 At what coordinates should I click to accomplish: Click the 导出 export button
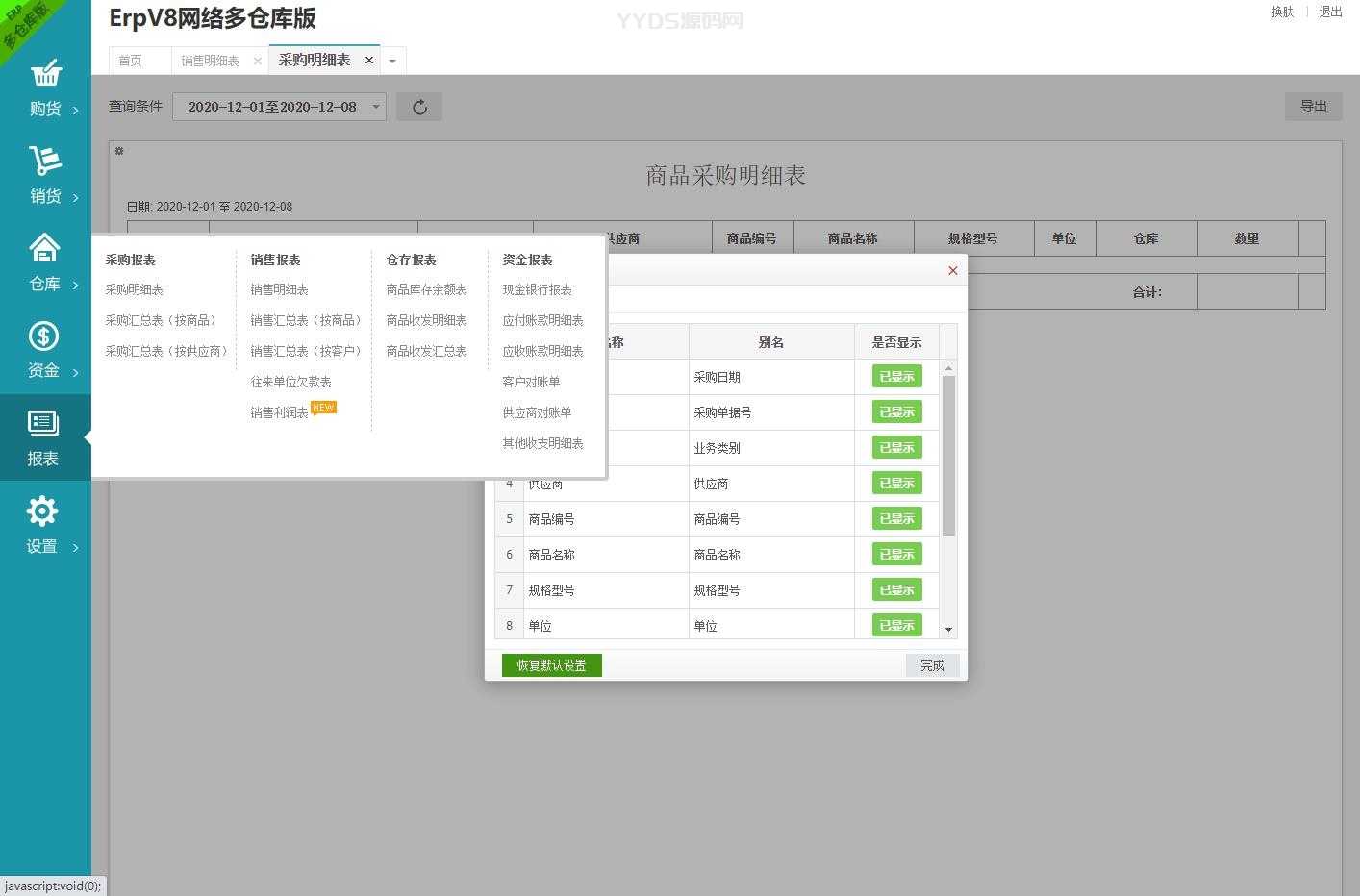pyautogui.click(x=1313, y=106)
